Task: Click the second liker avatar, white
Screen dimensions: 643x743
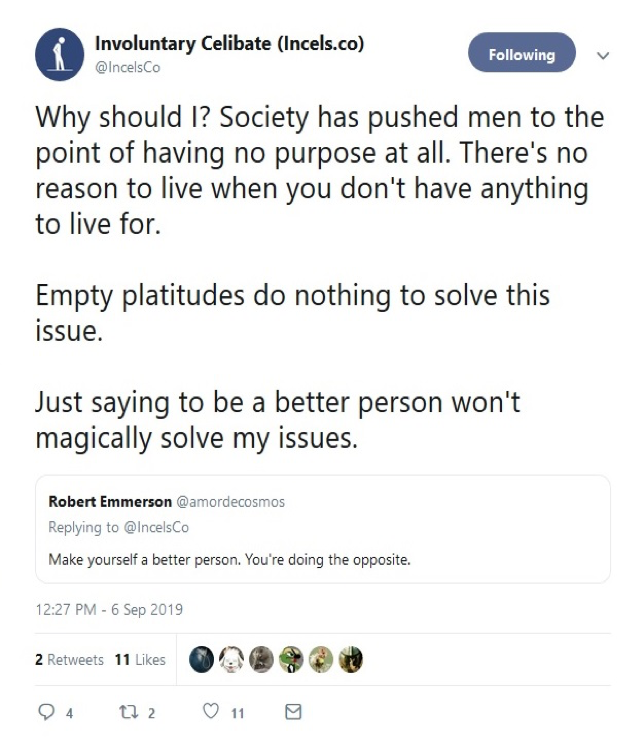Action: pos(231,659)
